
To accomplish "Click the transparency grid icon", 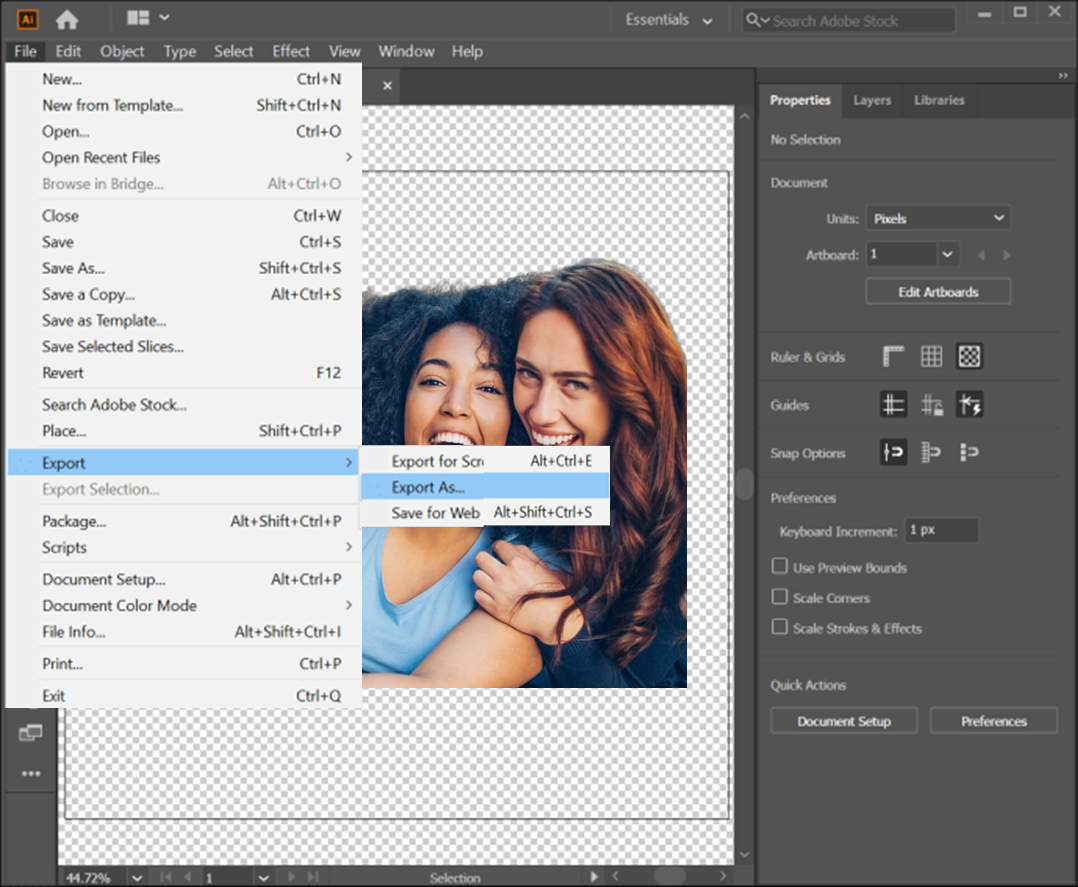I will tap(969, 356).
